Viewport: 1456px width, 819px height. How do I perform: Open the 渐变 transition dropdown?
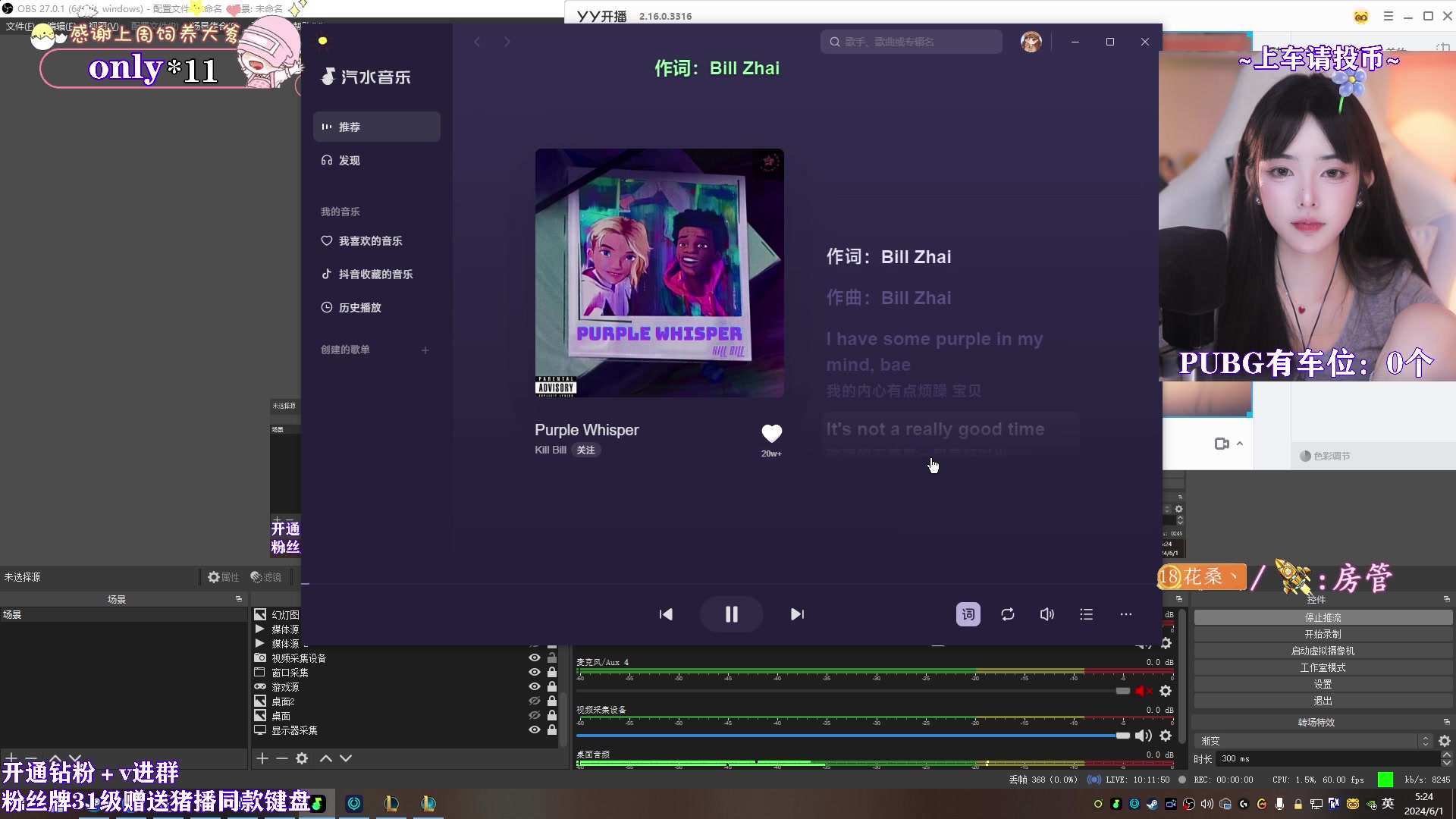pyautogui.click(x=1313, y=741)
